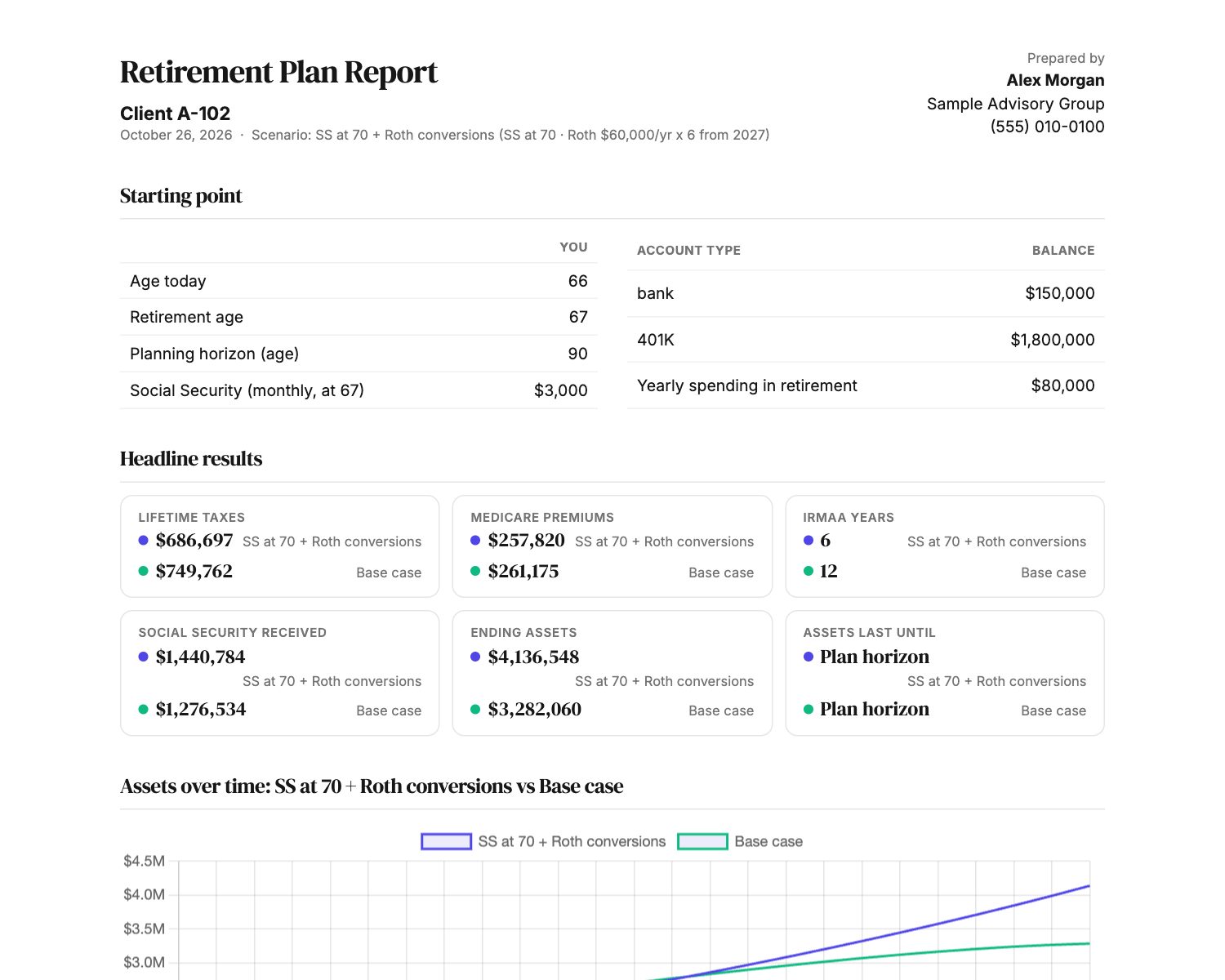
Task: Click lifetime taxes $686,697 value
Action: (x=194, y=540)
